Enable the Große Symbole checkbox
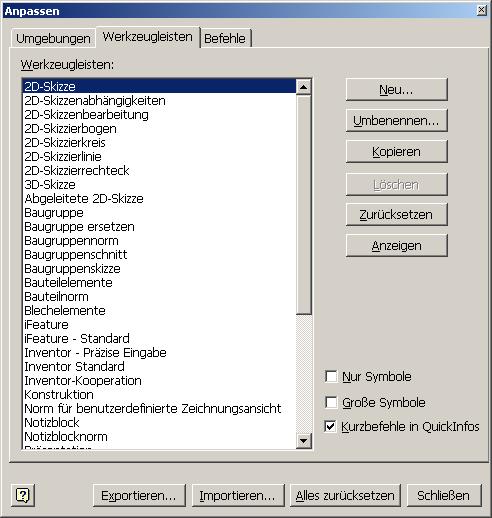 (x=331, y=402)
